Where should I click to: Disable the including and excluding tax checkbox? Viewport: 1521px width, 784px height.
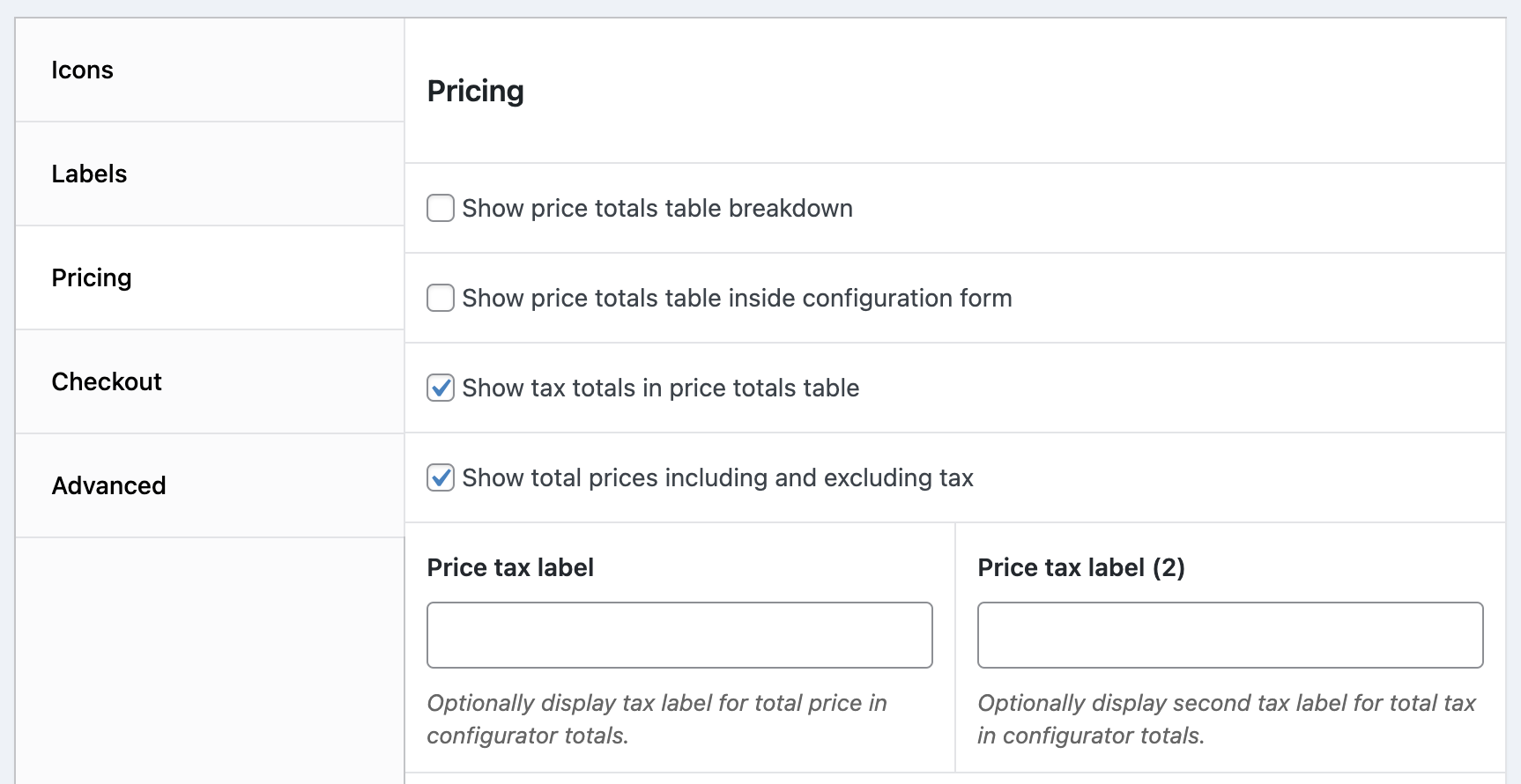click(x=441, y=478)
